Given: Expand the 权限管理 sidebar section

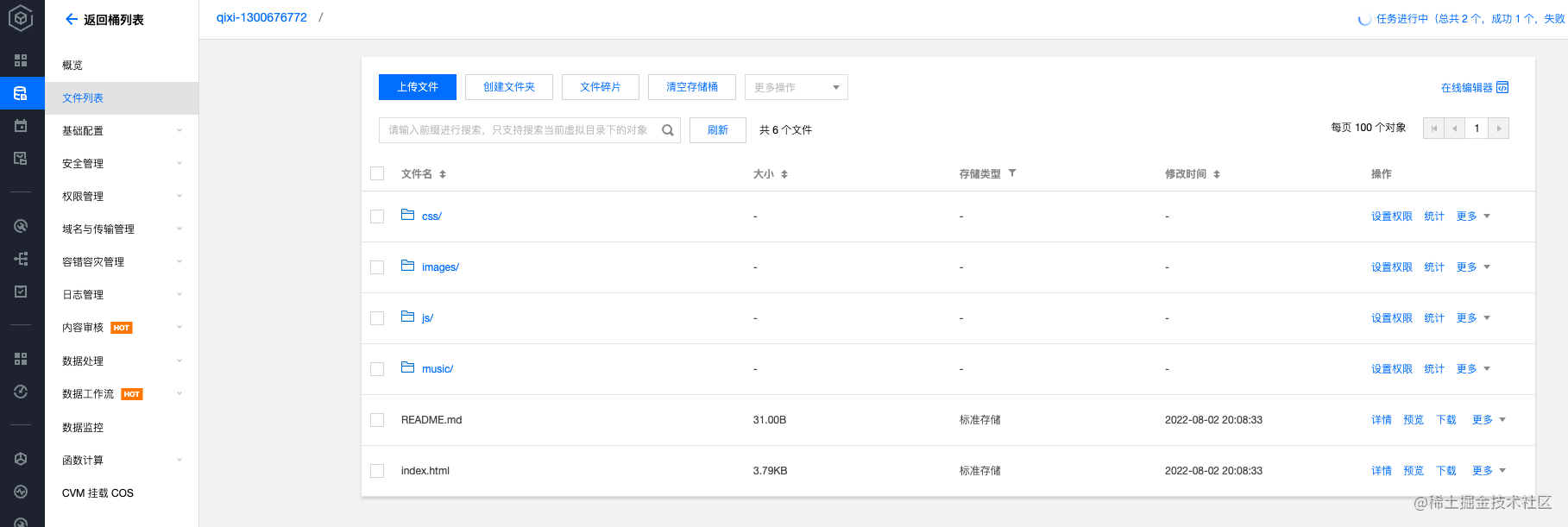Looking at the screenshot, I should tap(122, 197).
